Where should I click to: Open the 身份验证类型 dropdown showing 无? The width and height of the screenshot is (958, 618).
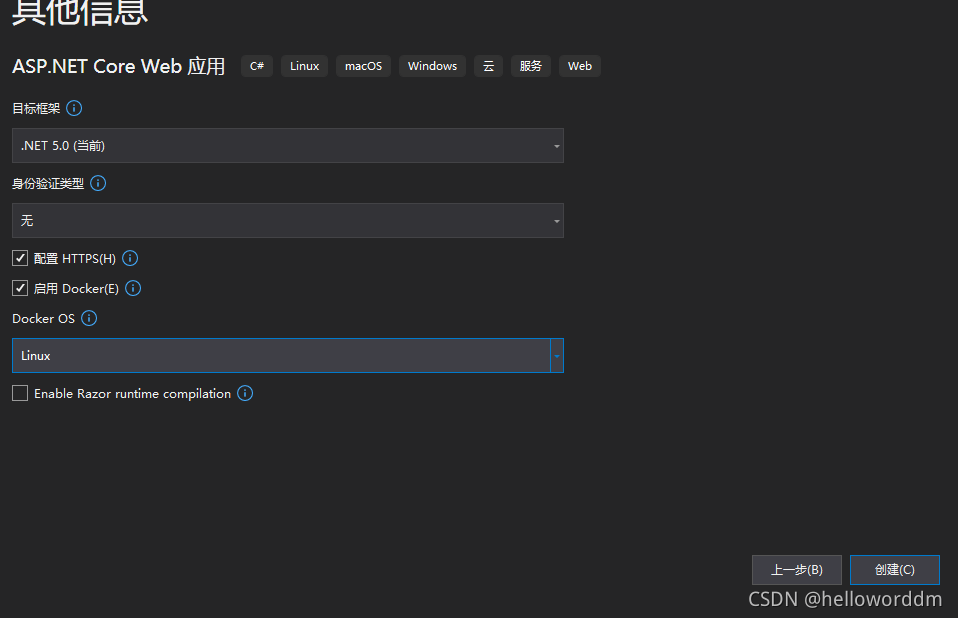point(288,220)
